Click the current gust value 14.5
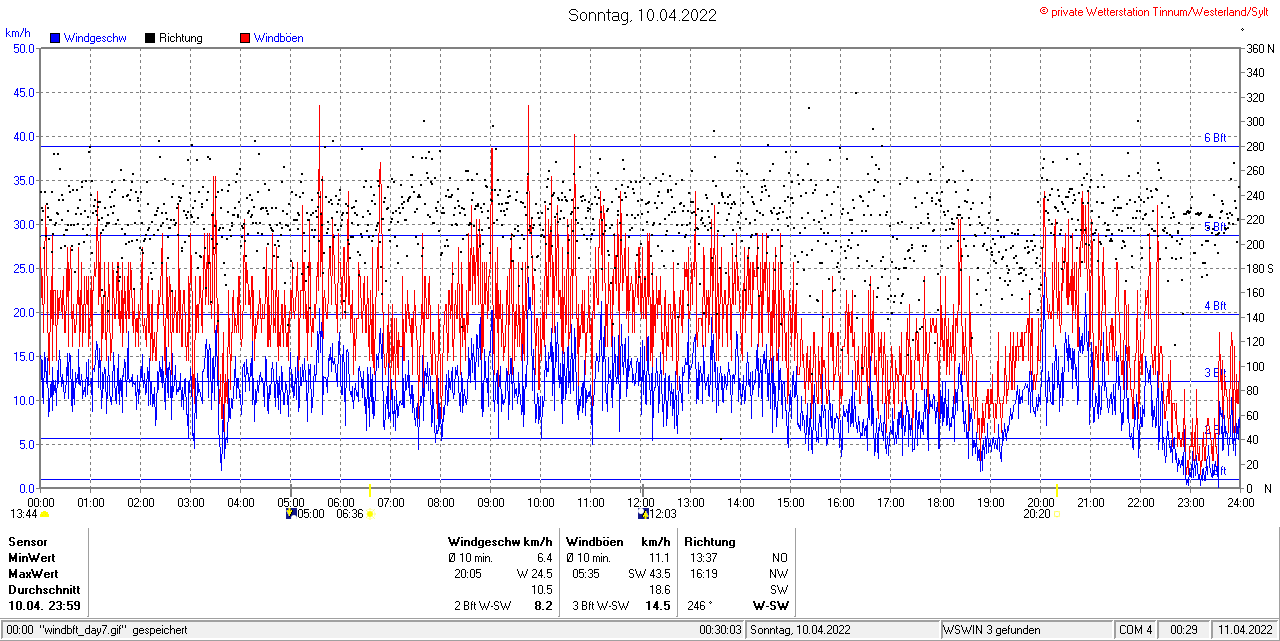The image size is (1280, 641). [x=657, y=606]
